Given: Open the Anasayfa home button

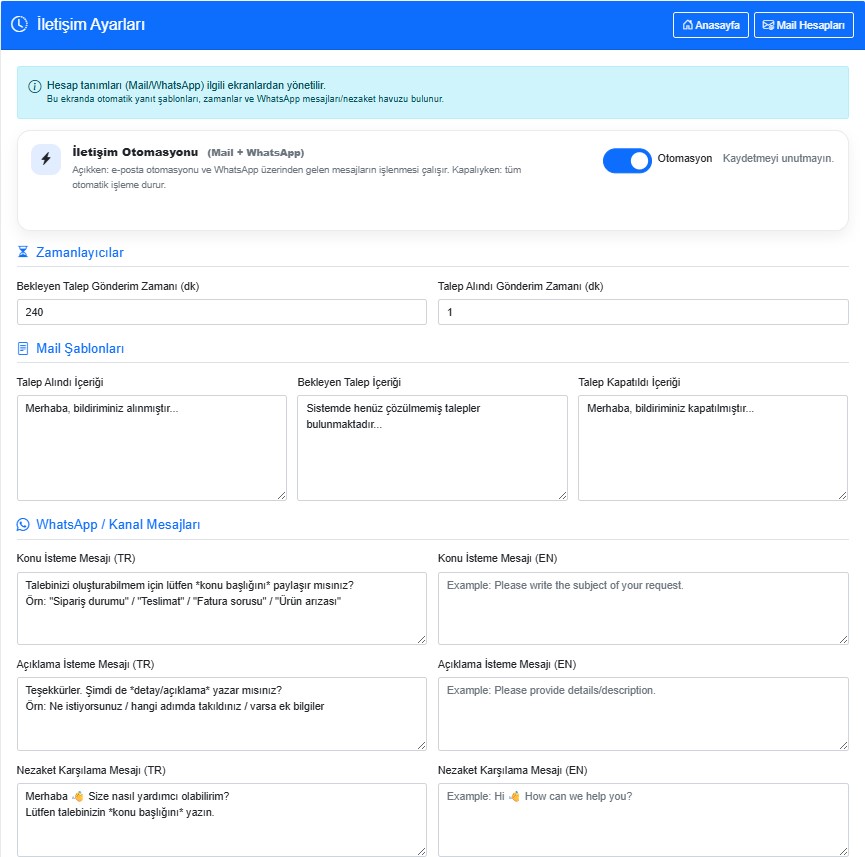Looking at the screenshot, I should coord(711,25).
